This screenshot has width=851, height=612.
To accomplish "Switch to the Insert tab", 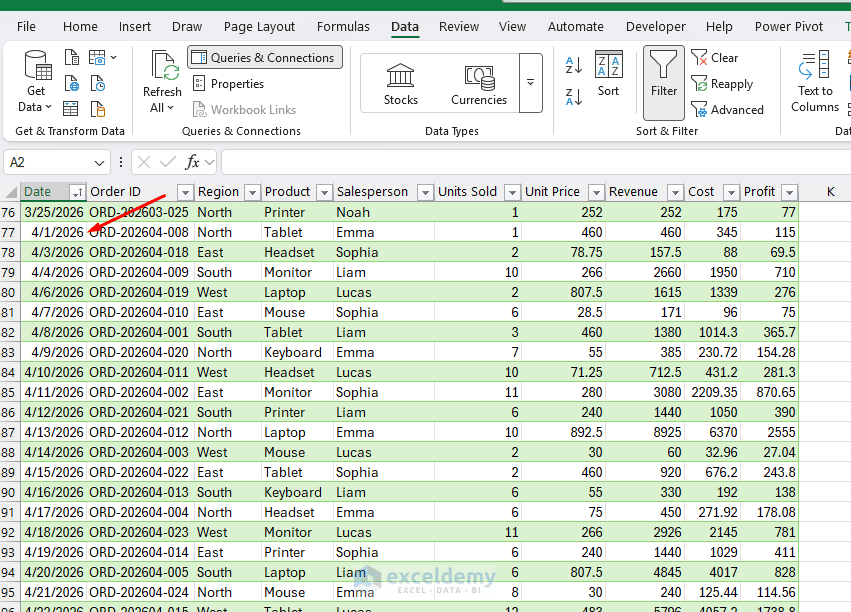I will (135, 26).
